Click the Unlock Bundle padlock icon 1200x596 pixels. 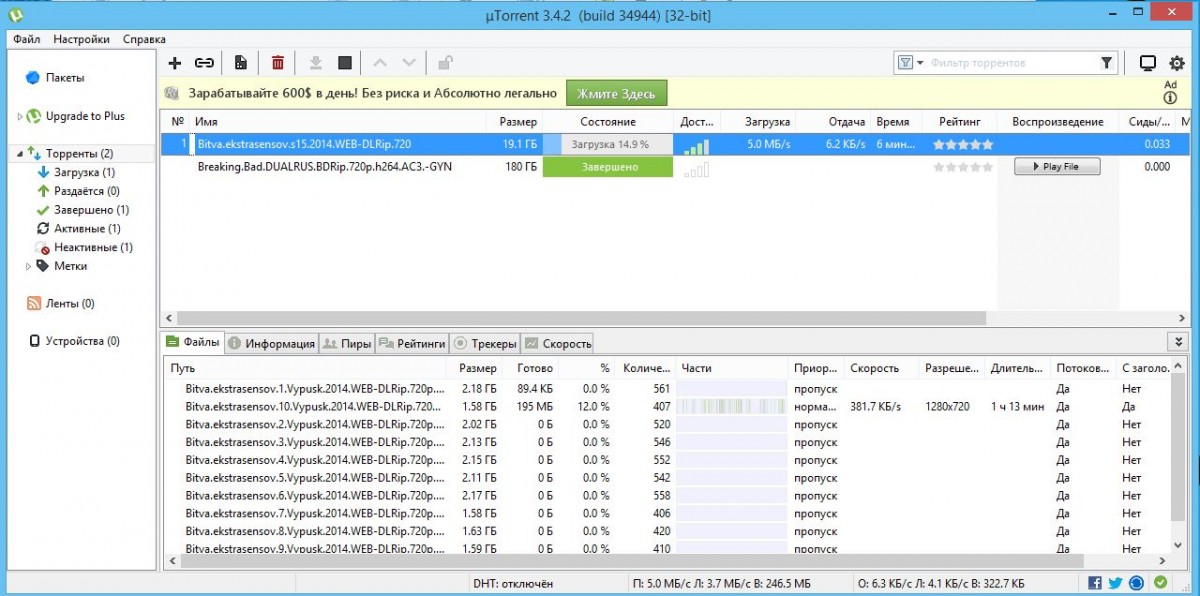tap(445, 63)
